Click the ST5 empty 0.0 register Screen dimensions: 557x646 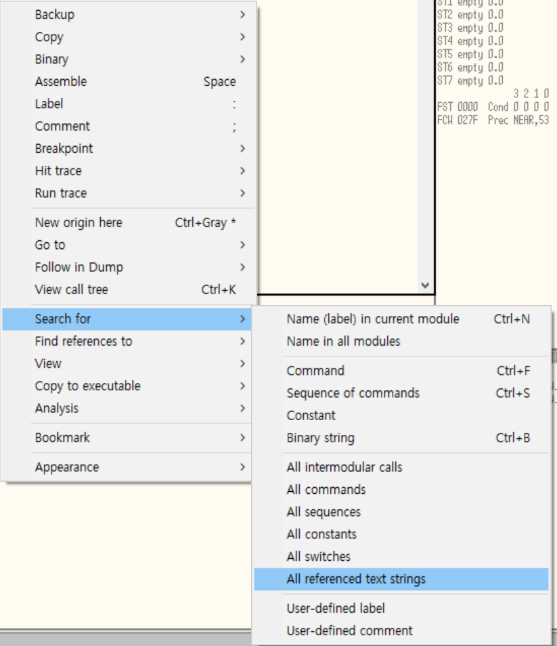click(470, 54)
